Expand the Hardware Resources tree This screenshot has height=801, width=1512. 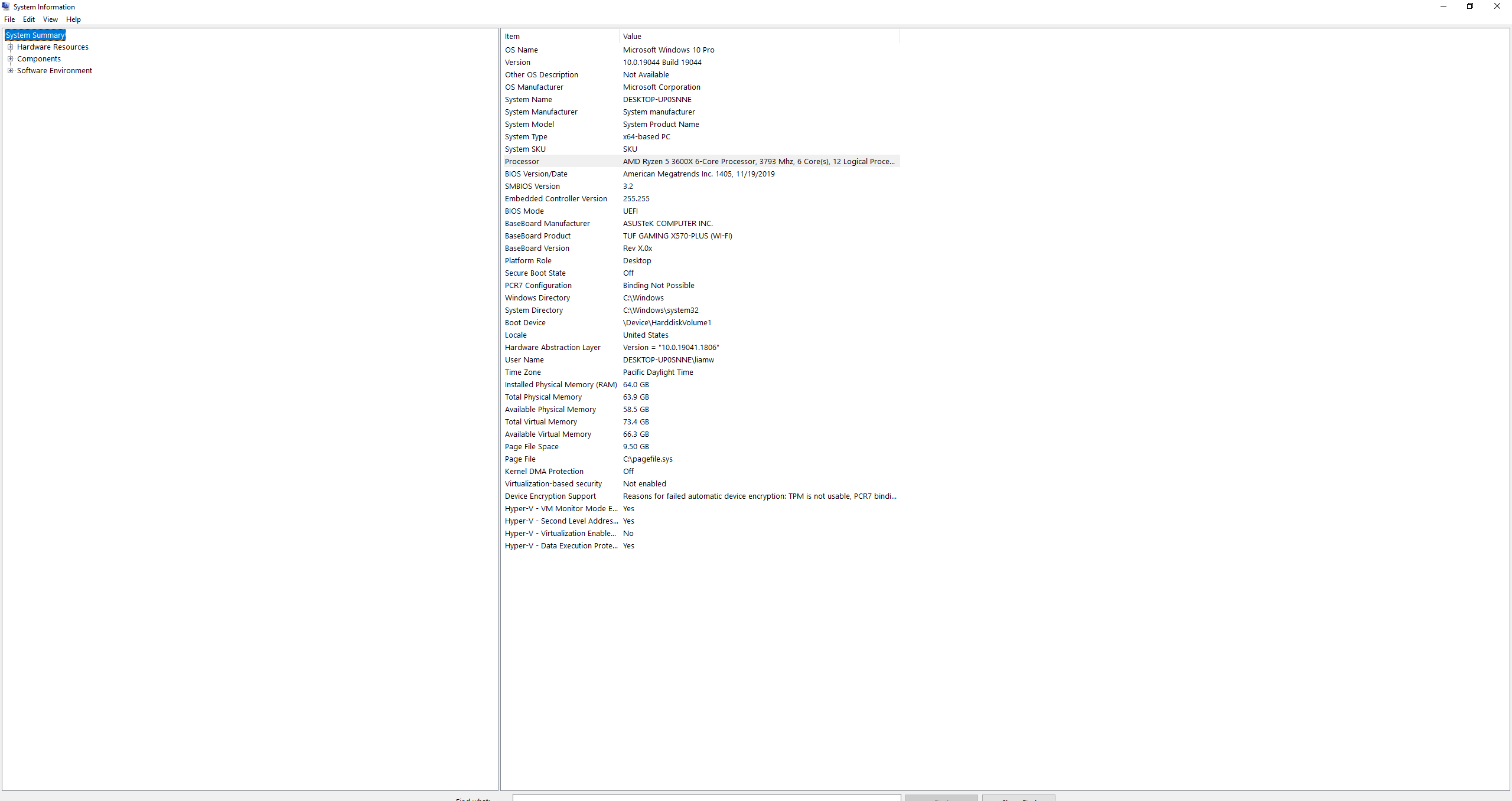tap(10, 46)
